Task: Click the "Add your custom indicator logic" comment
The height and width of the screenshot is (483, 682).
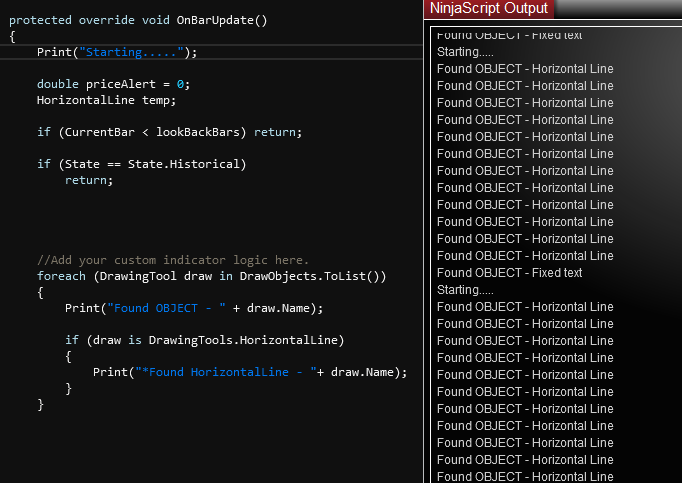Action: click(173, 260)
